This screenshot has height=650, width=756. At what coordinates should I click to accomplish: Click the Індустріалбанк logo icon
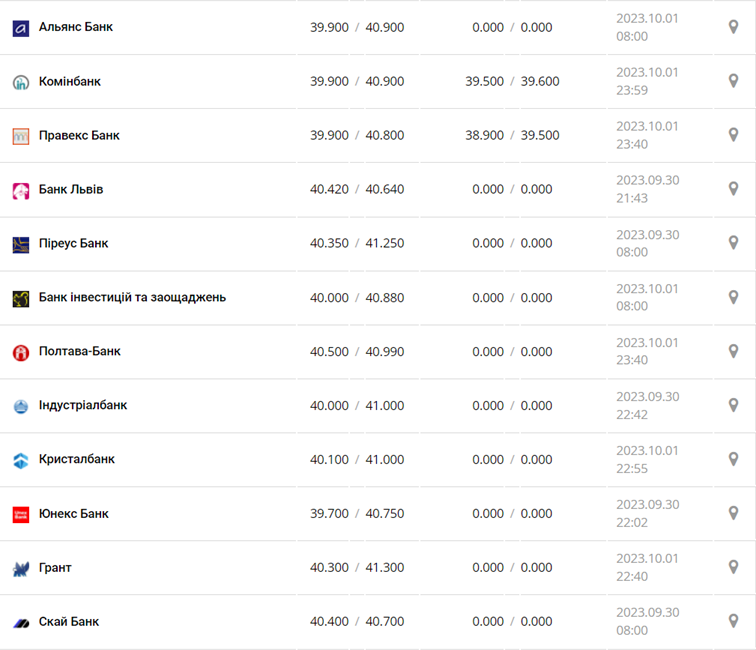[x=21, y=406]
